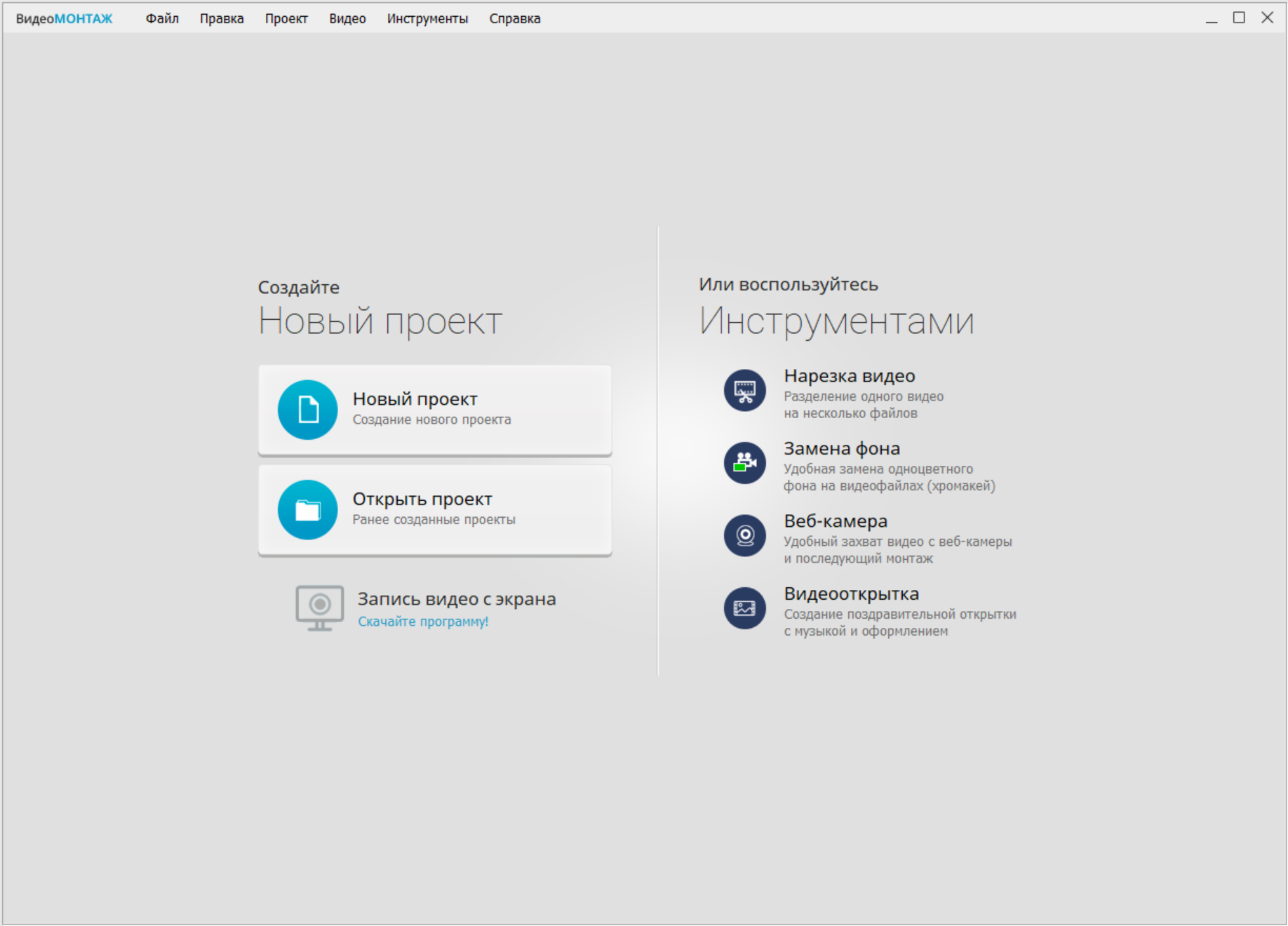Click the Замена фона chroma key icon
1288x926 pixels.
pyautogui.click(x=745, y=464)
